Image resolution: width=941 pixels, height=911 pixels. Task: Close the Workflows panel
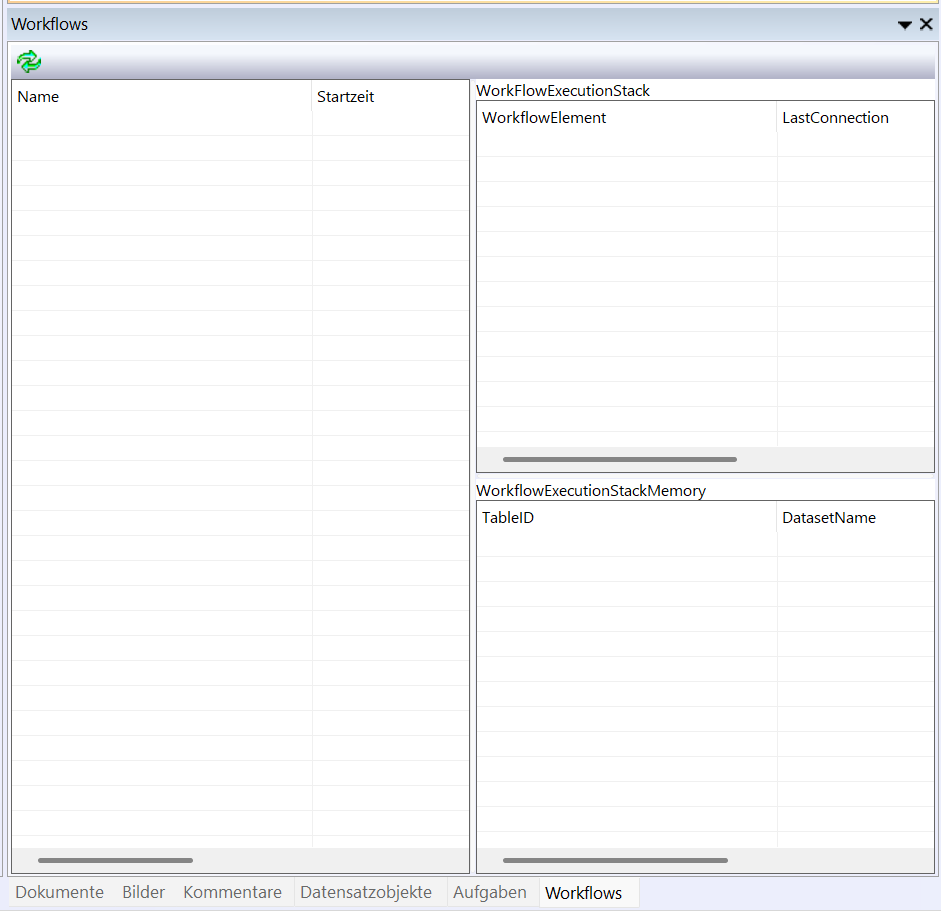[926, 24]
